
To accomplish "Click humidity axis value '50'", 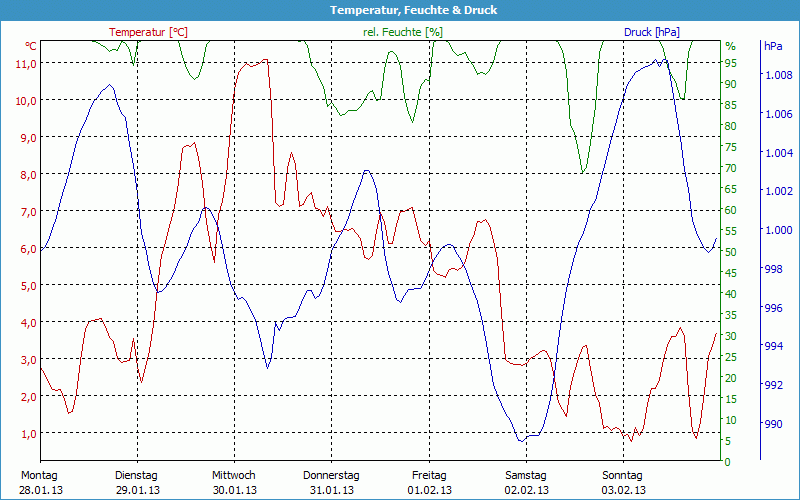I will pyautogui.click(x=731, y=252).
